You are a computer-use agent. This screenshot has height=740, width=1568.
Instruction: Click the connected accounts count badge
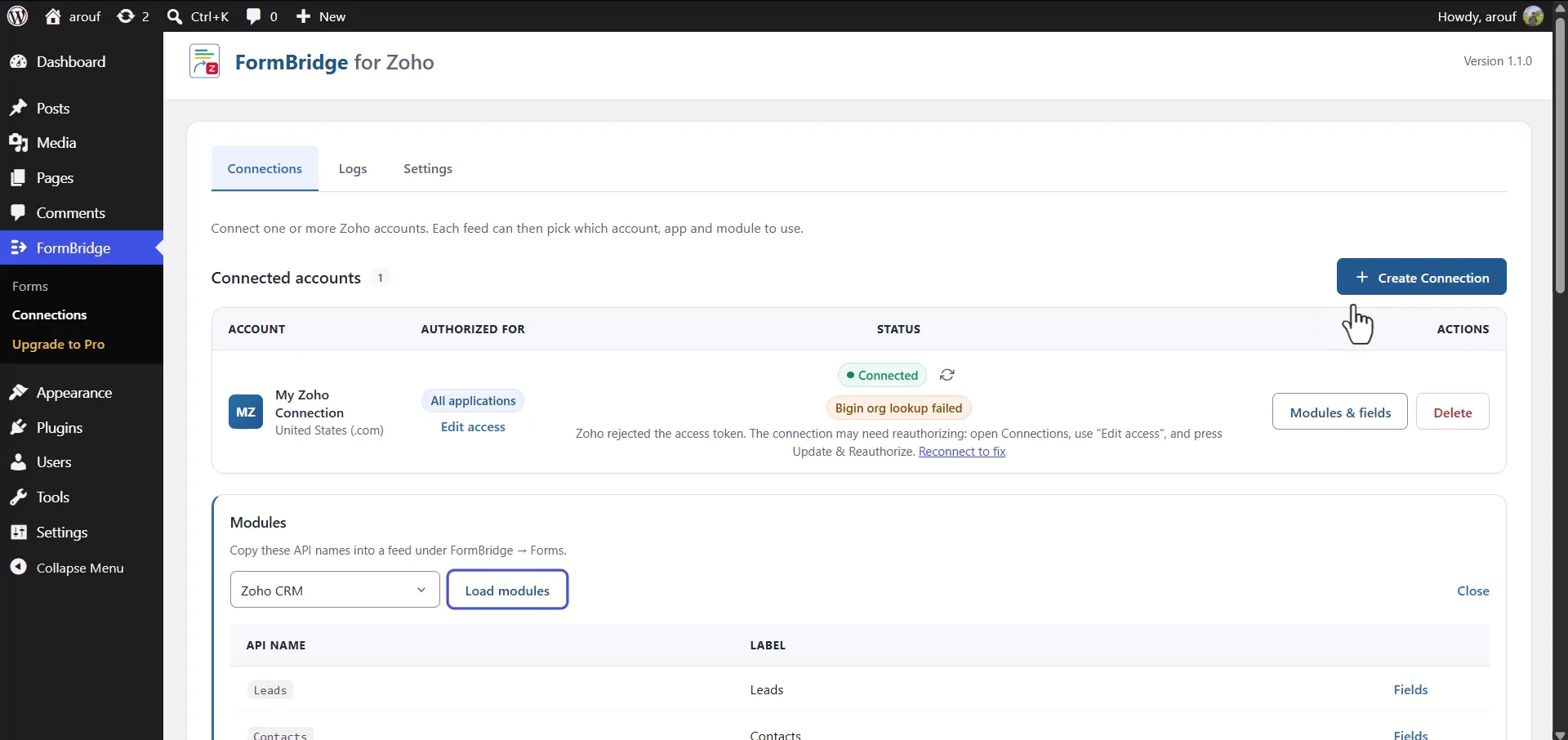coord(380,279)
